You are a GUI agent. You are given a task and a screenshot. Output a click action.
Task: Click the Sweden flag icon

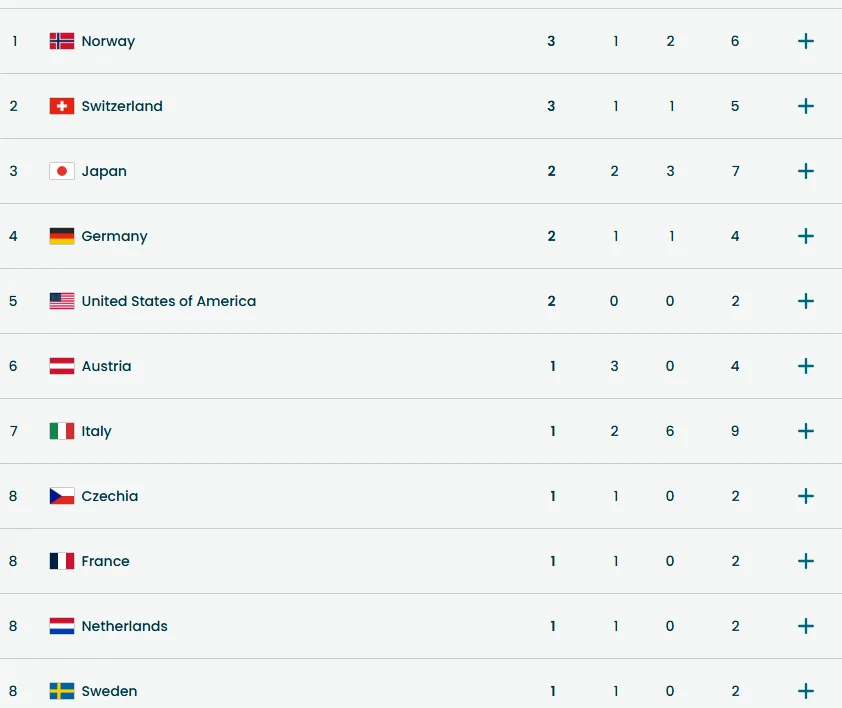click(62, 691)
